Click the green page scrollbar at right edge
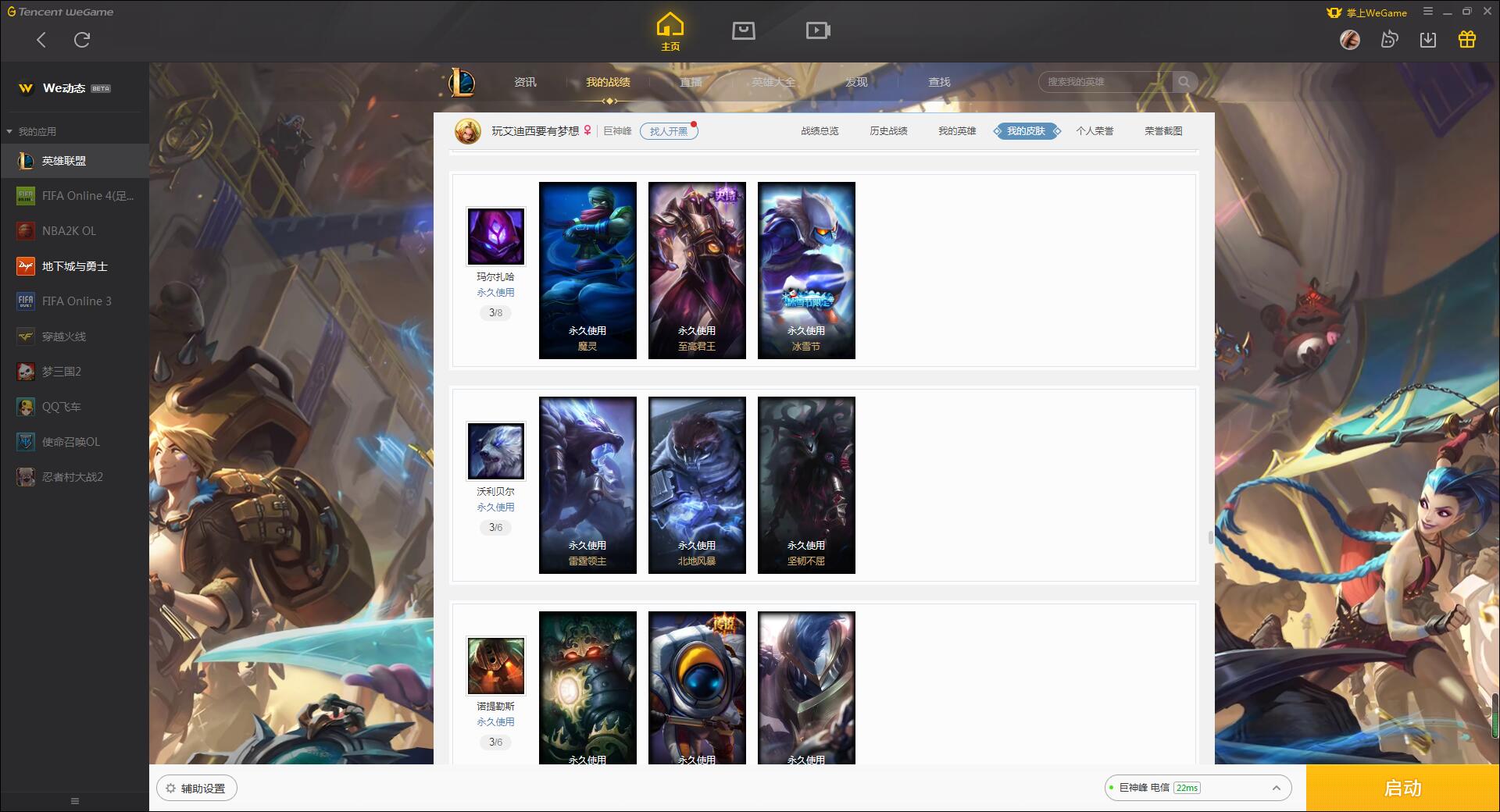 click(x=1495, y=716)
